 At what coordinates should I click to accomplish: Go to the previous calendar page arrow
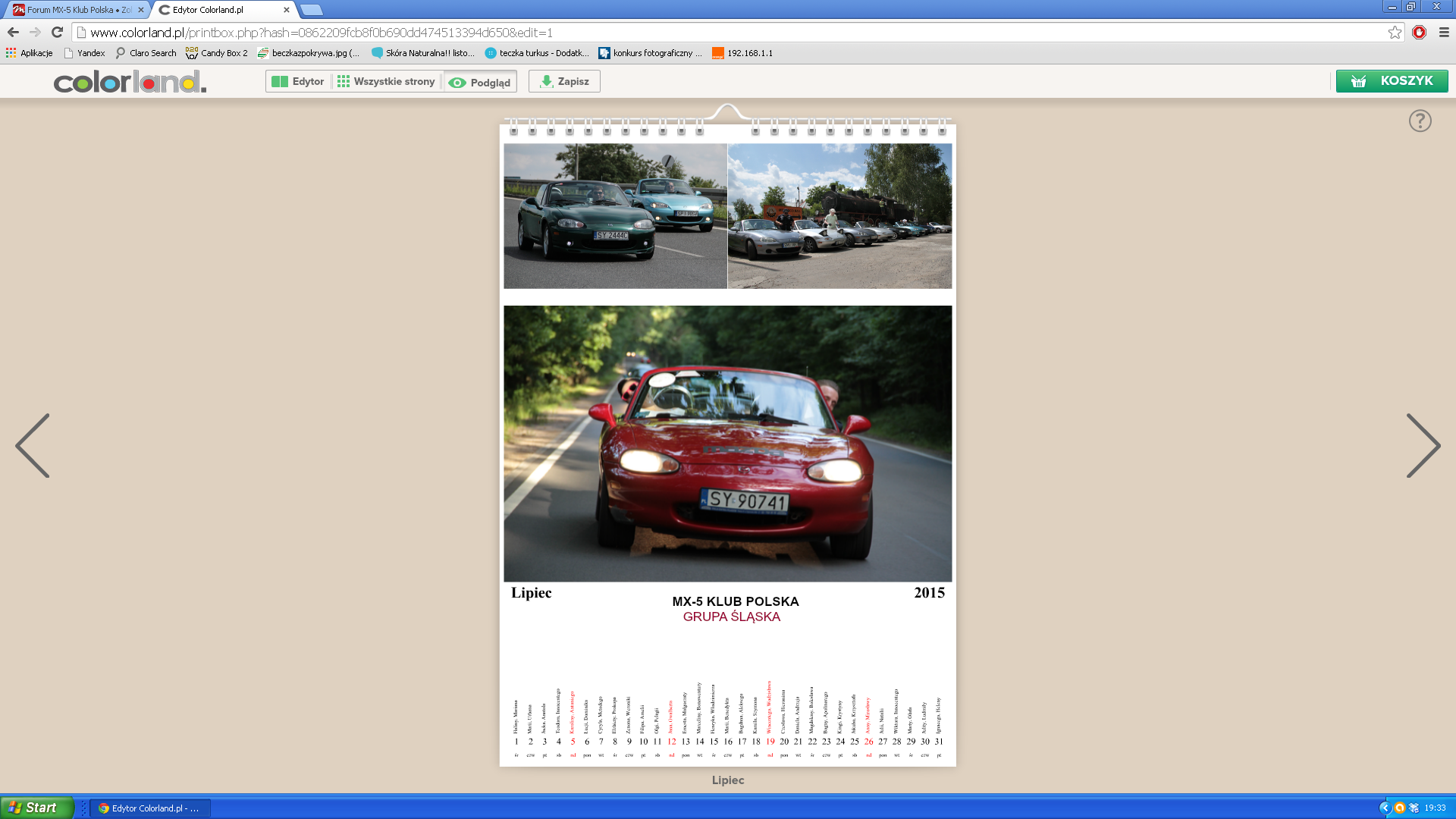point(33,445)
